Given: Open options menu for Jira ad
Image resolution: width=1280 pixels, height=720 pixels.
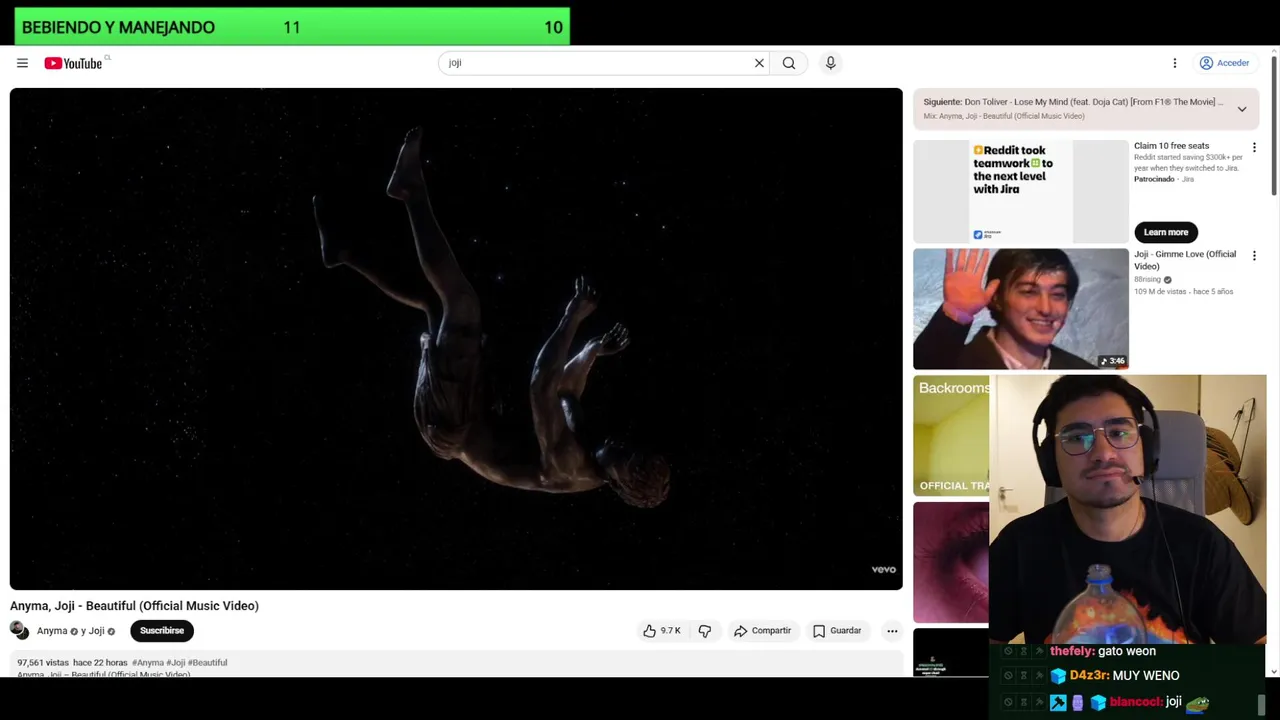Looking at the screenshot, I should [1254, 147].
